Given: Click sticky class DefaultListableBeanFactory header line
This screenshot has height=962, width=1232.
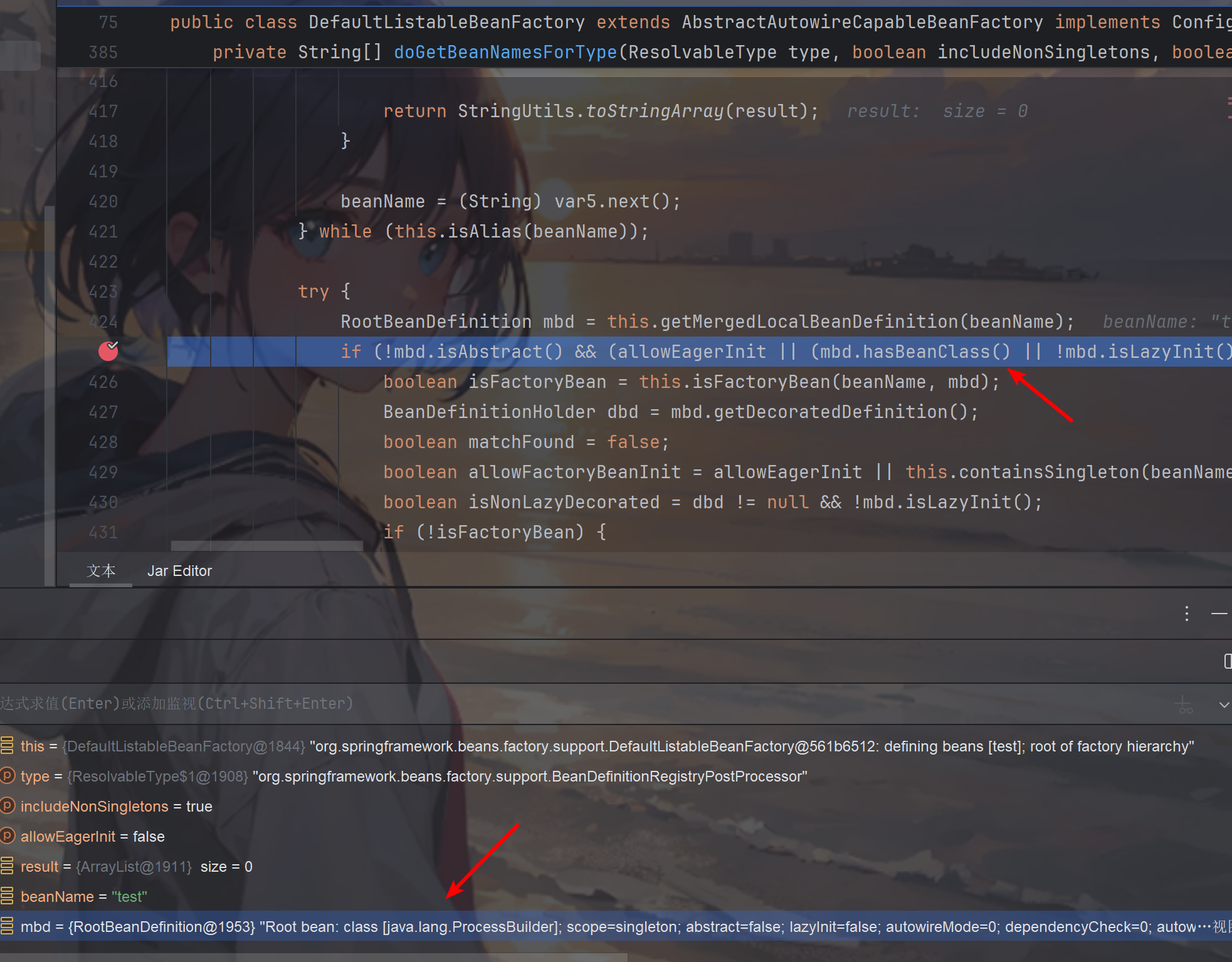Looking at the screenshot, I should tap(446, 23).
